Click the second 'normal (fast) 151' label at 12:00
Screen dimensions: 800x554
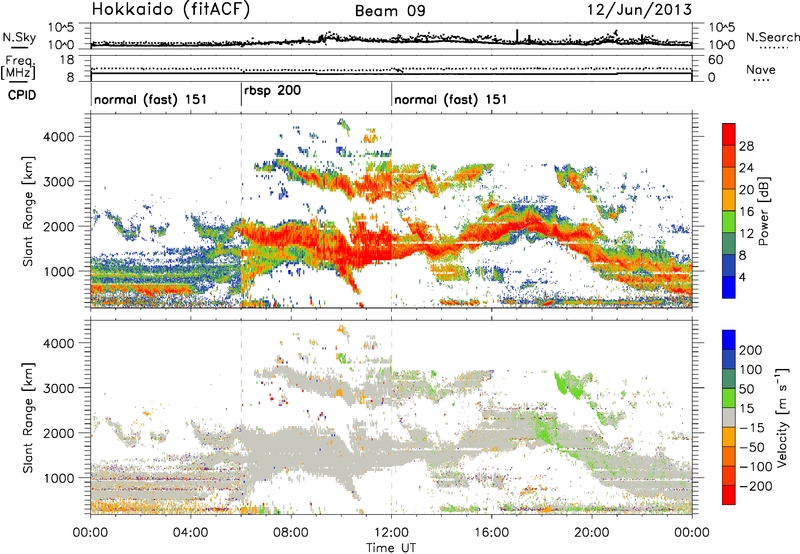click(x=451, y=99)
